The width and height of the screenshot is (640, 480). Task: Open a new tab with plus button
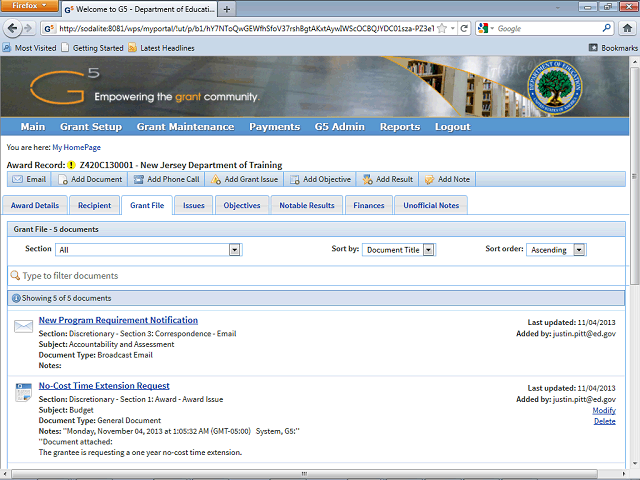point(227,9)
